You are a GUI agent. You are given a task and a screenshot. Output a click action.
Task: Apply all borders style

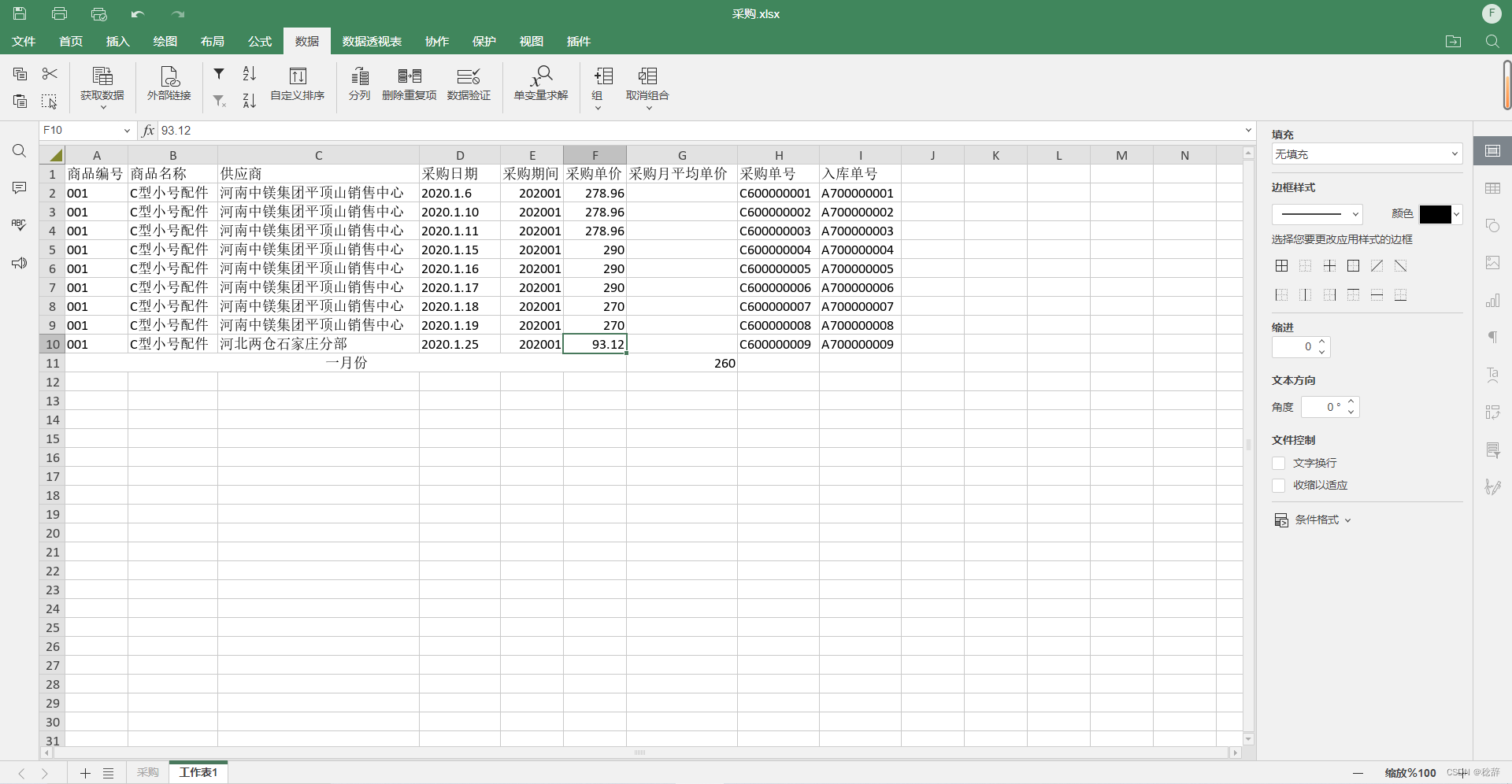click(x=1282, y=266)
